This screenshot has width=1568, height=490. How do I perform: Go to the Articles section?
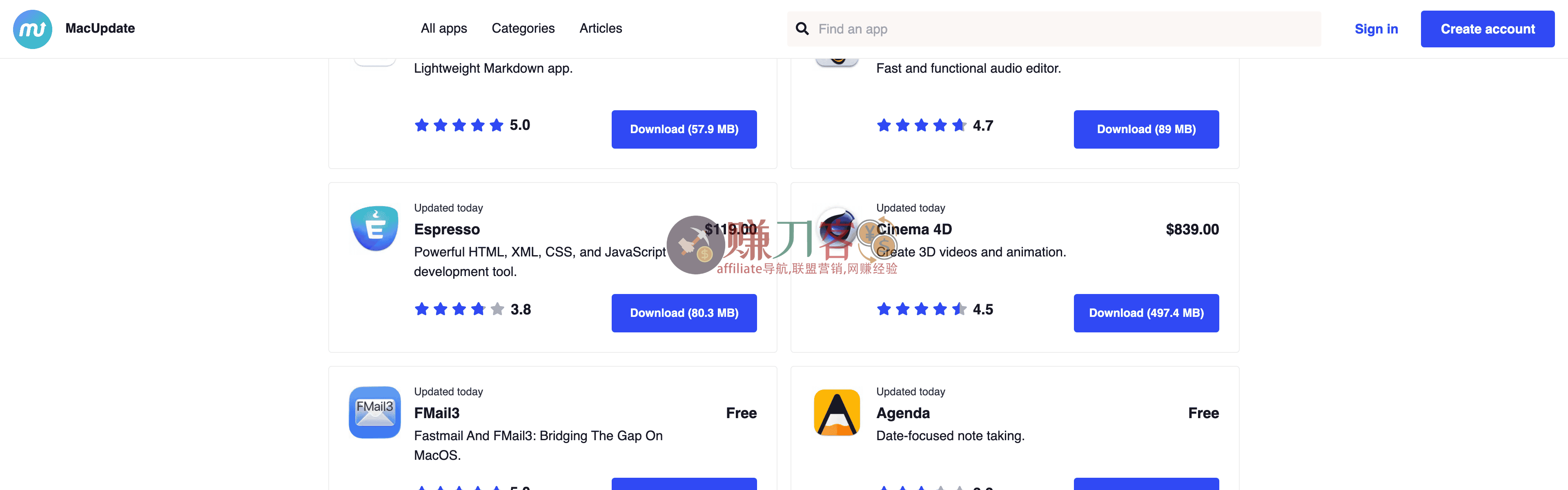pos(600,29)
